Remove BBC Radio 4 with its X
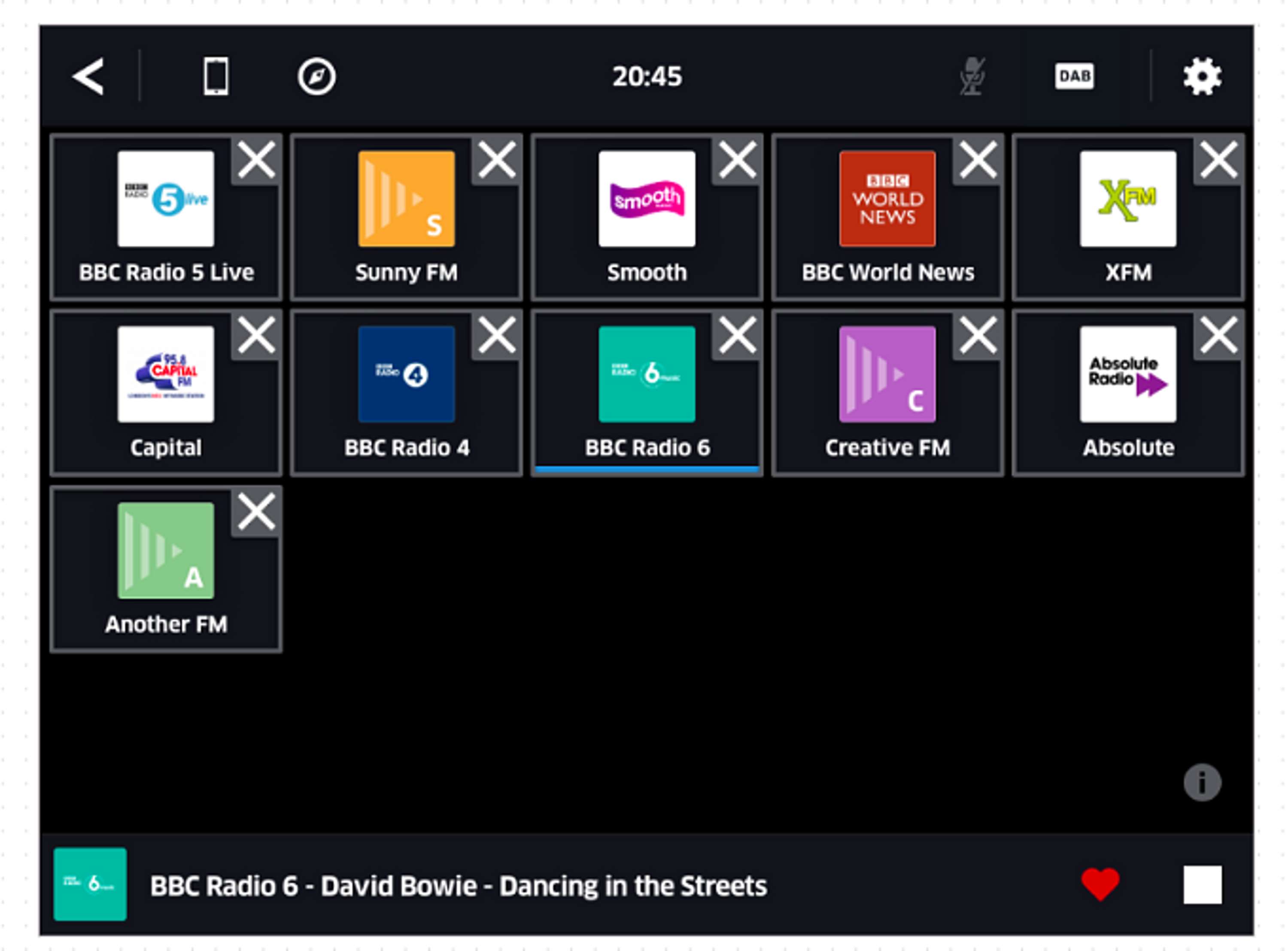Screen dimensions: 1288x951 [497, 336]
